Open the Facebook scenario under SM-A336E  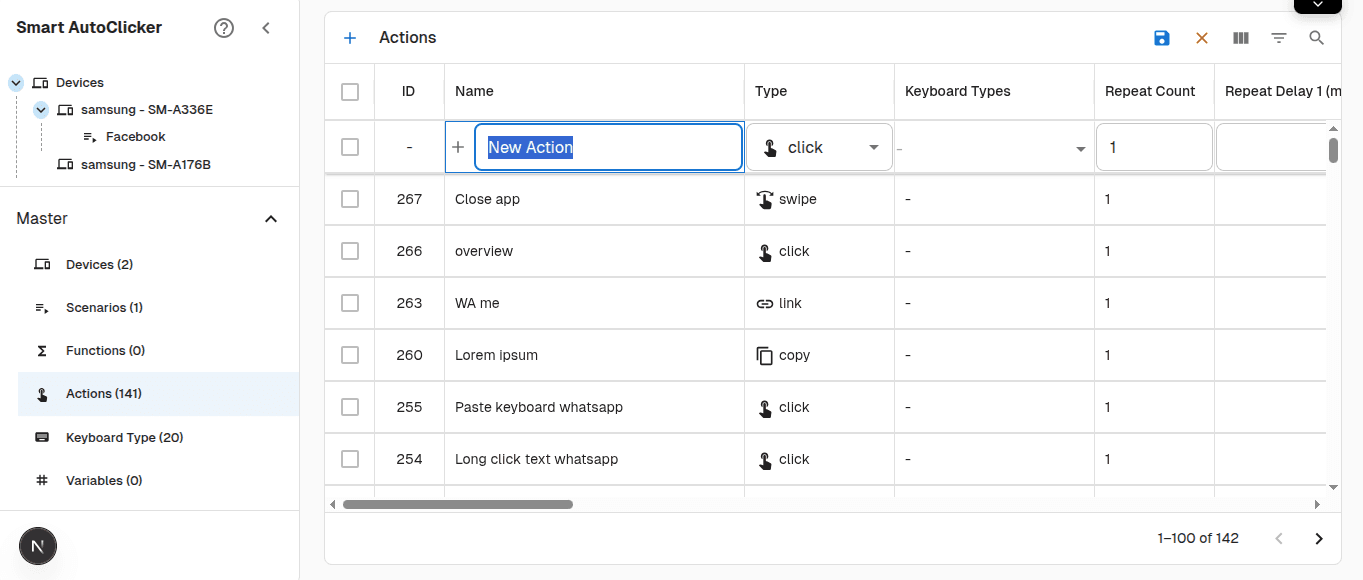(136, 136)
